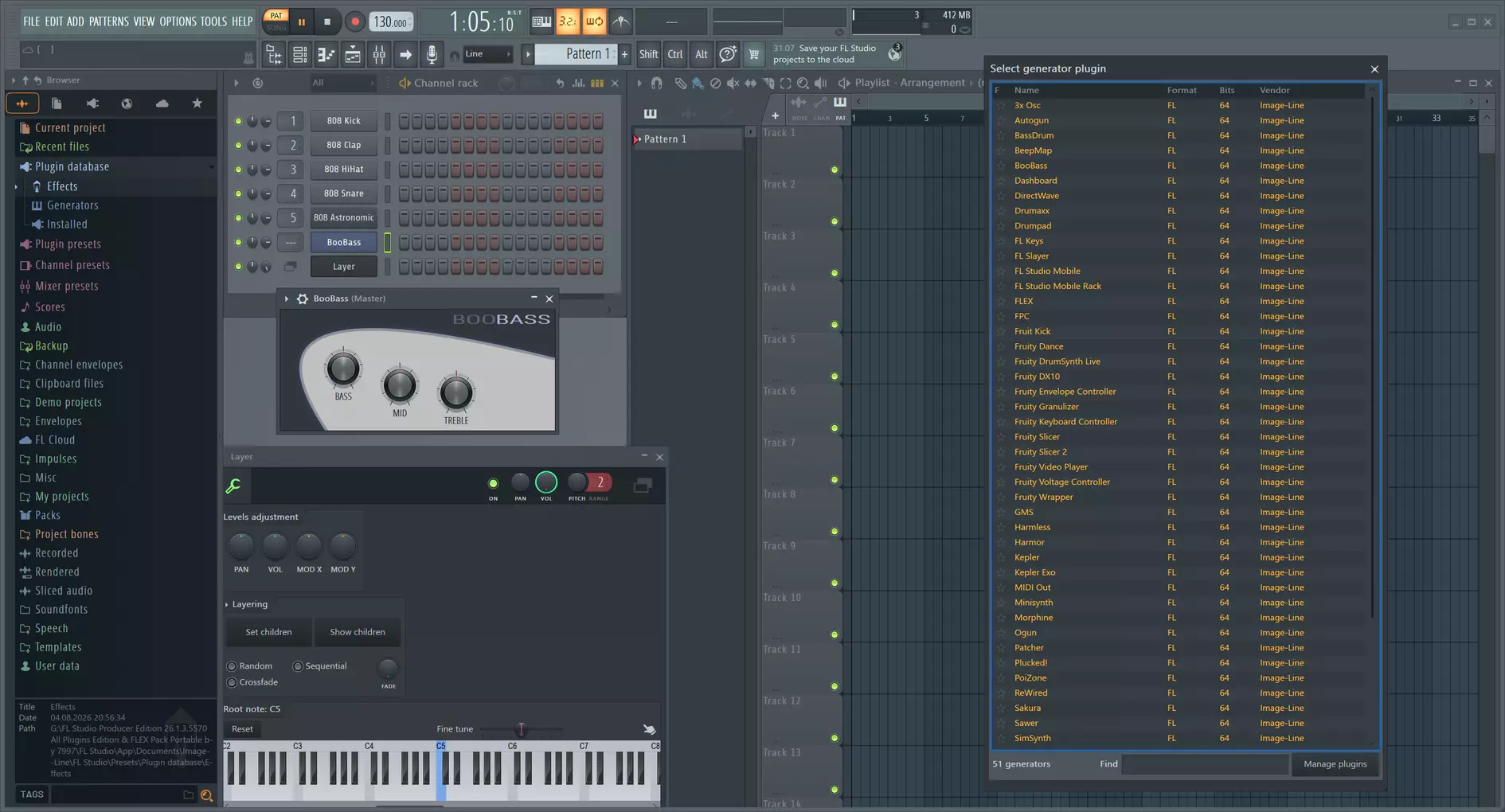Select the Delete tool in Playlist
The width and height of the screenshot is (1505, 812).
715,83
